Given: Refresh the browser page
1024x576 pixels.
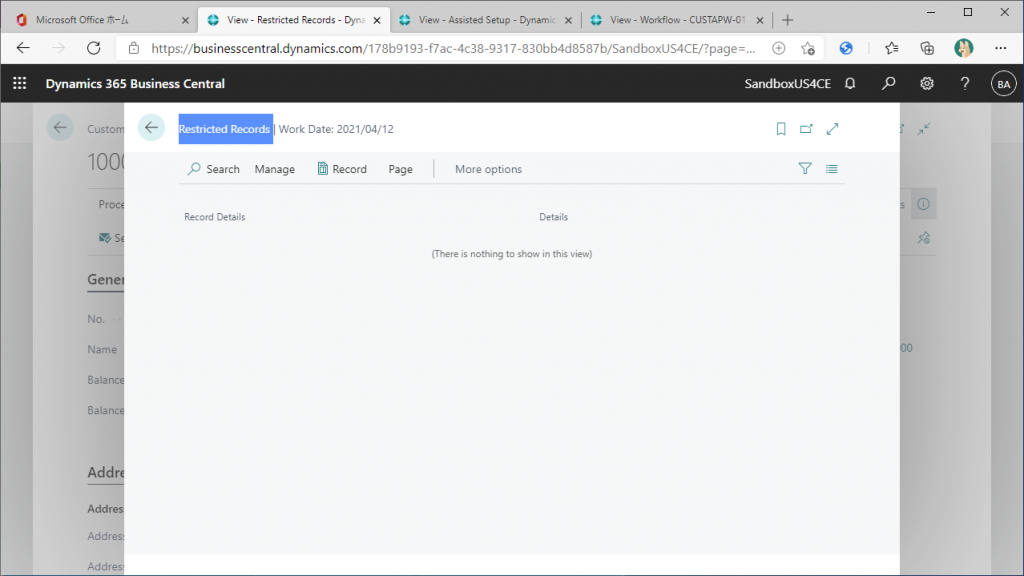Looking at the screenshot, I should coord(94,48).
